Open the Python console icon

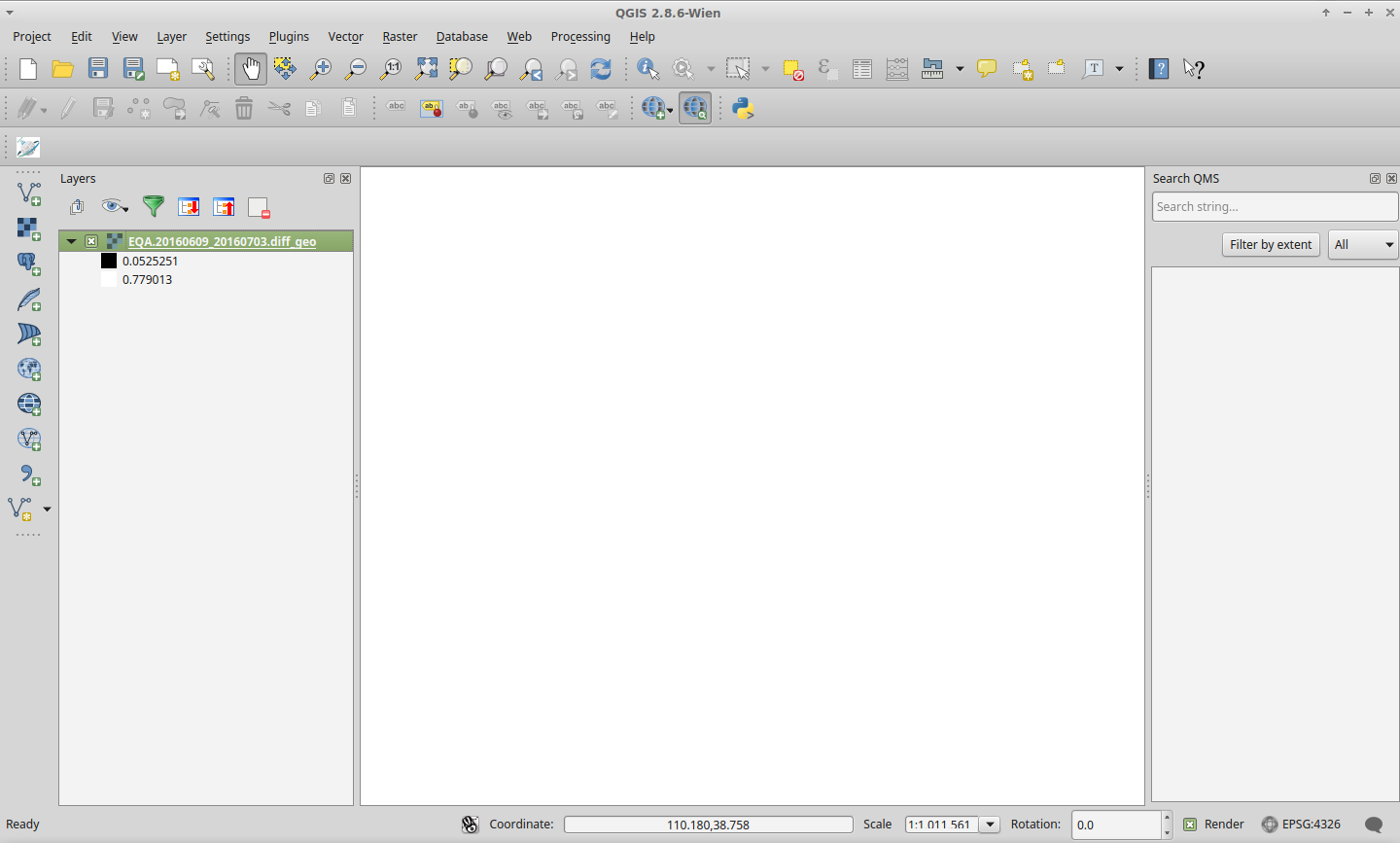[744, 108]
